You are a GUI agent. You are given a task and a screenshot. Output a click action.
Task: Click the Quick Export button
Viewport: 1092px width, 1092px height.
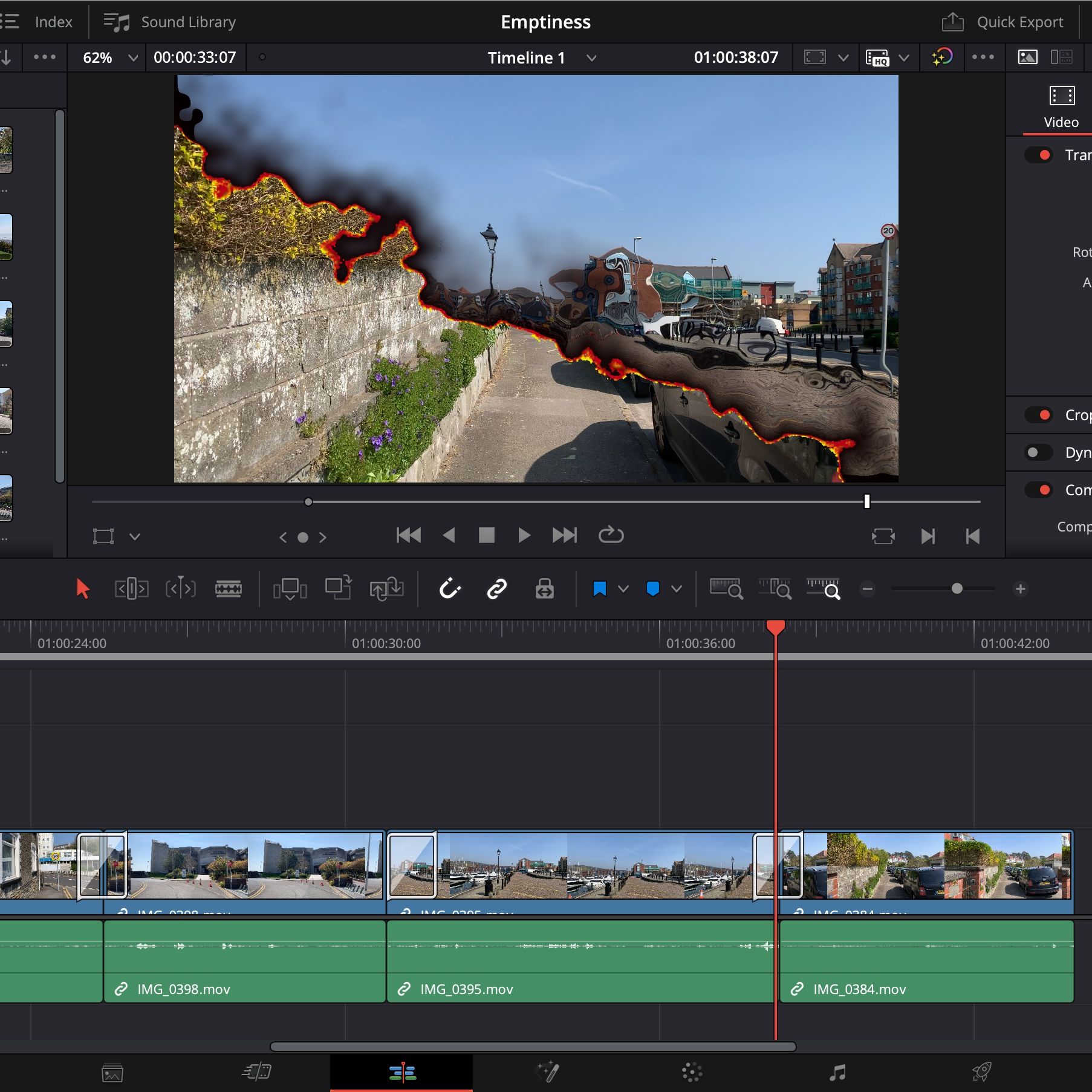click(x=1003, y=22)
